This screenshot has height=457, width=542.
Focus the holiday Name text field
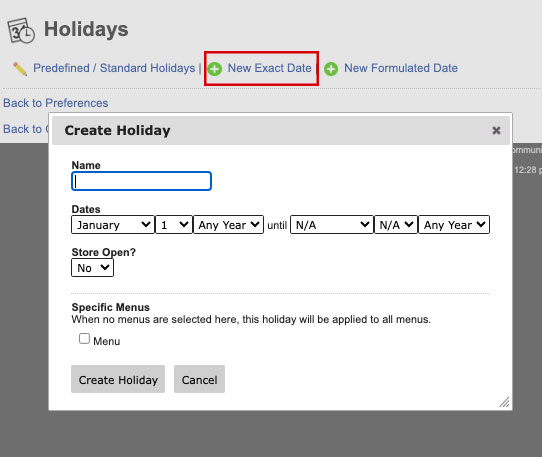tap(141, 181)
